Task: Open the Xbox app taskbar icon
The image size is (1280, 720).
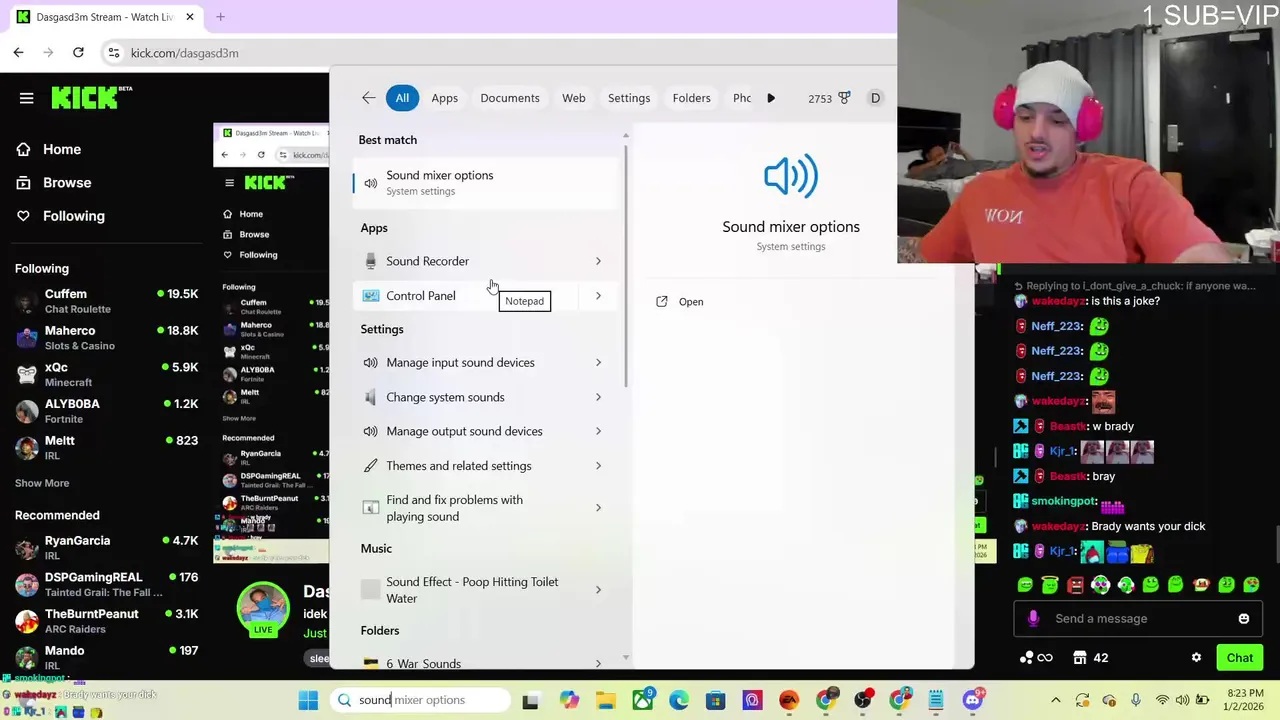Action: [643, 700]
